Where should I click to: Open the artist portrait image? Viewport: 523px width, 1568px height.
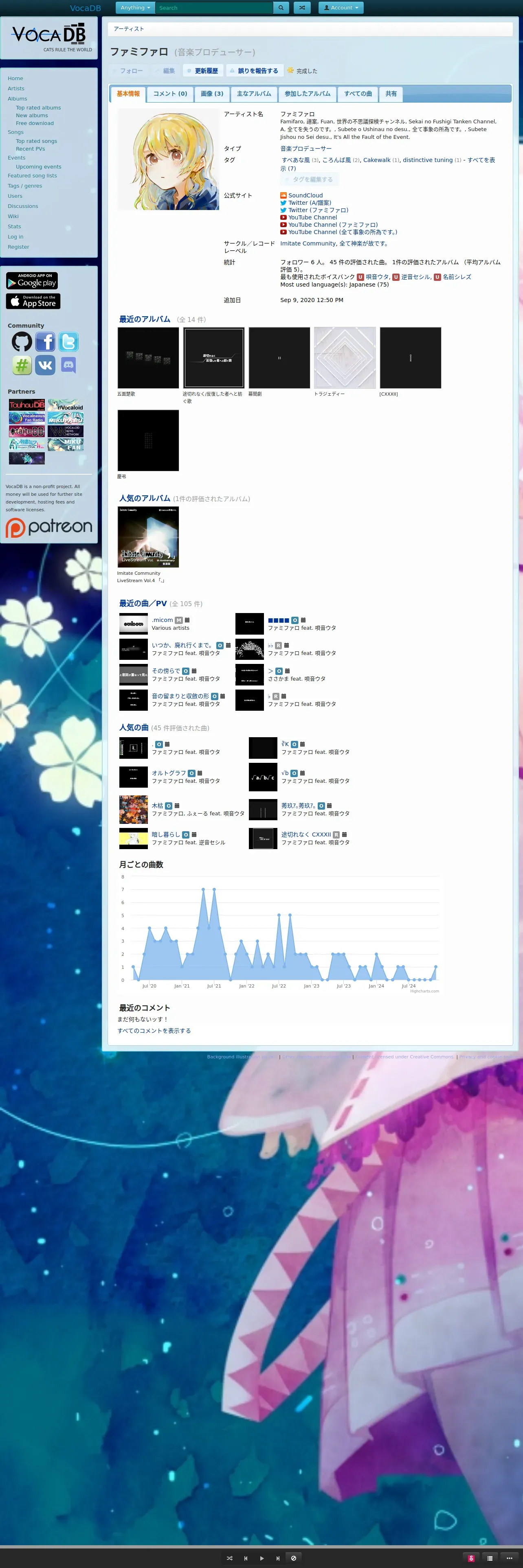(168, 160)
